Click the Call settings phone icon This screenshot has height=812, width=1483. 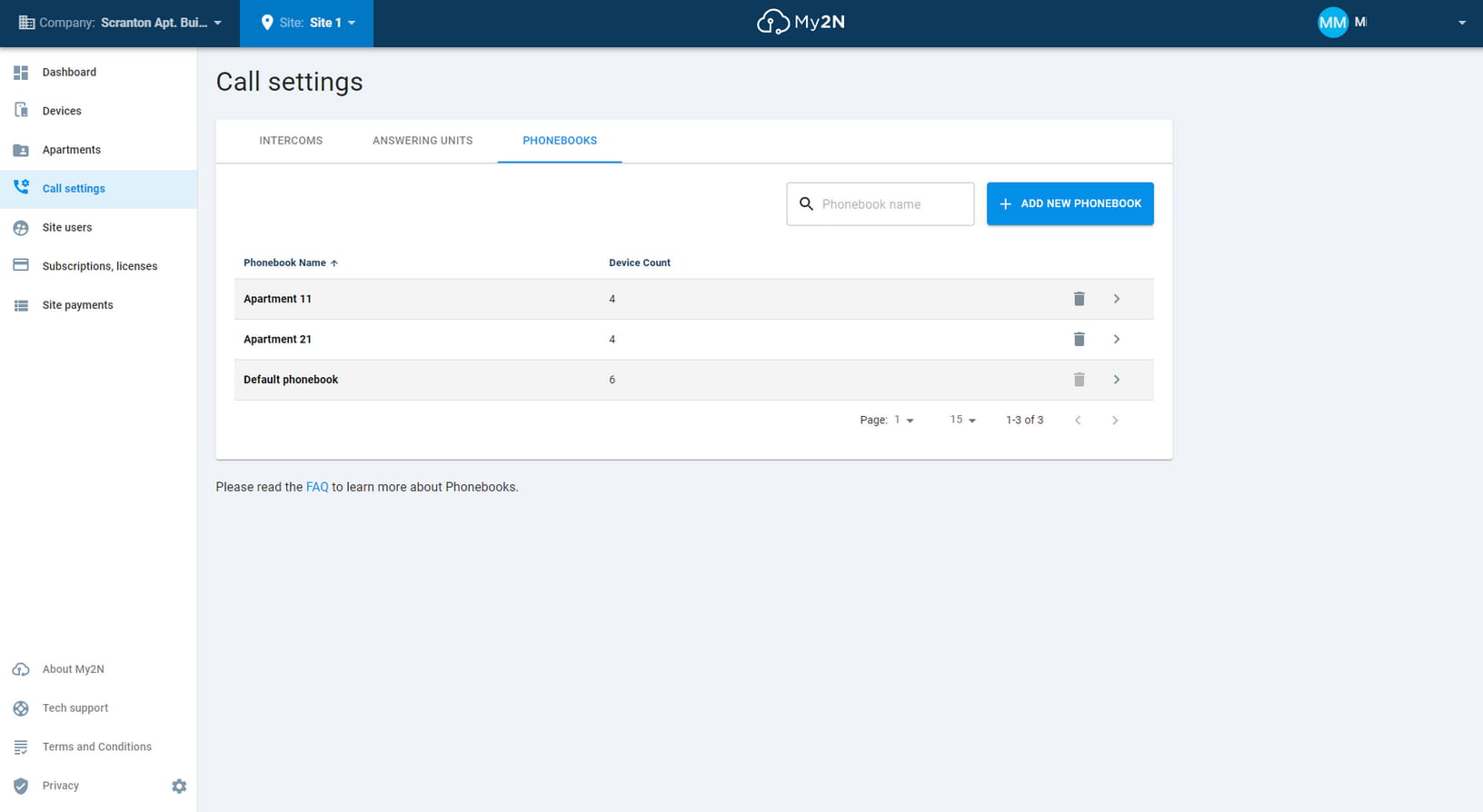pos(21,188)
